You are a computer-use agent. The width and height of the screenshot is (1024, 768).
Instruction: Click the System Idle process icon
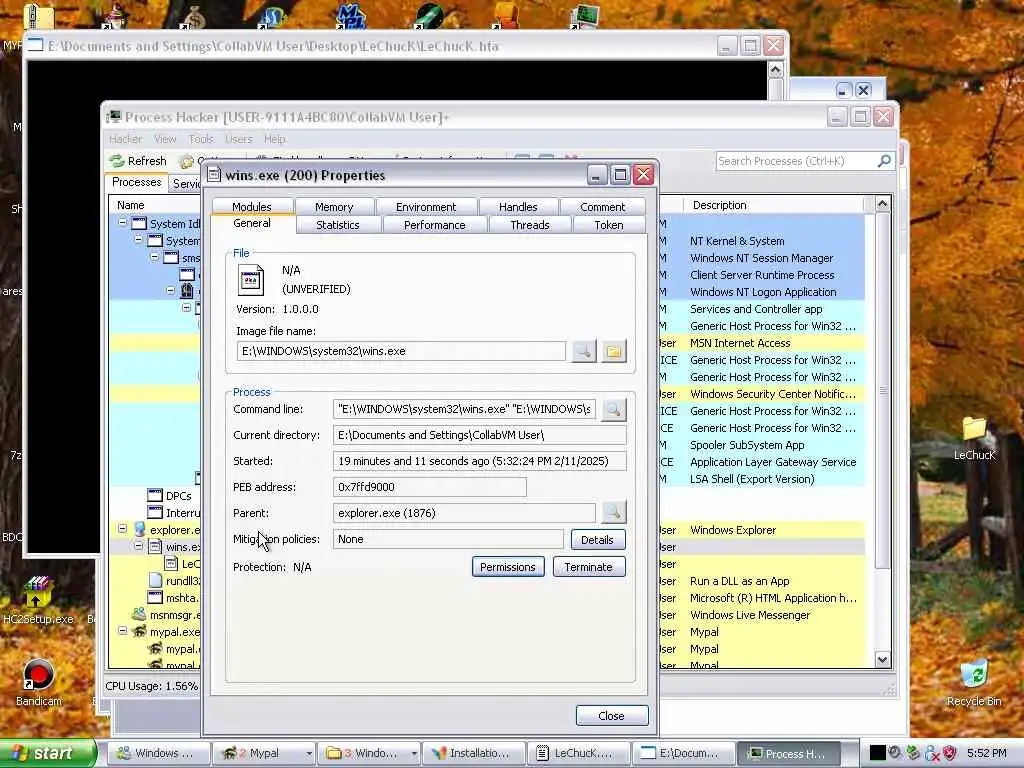point(139,223)
